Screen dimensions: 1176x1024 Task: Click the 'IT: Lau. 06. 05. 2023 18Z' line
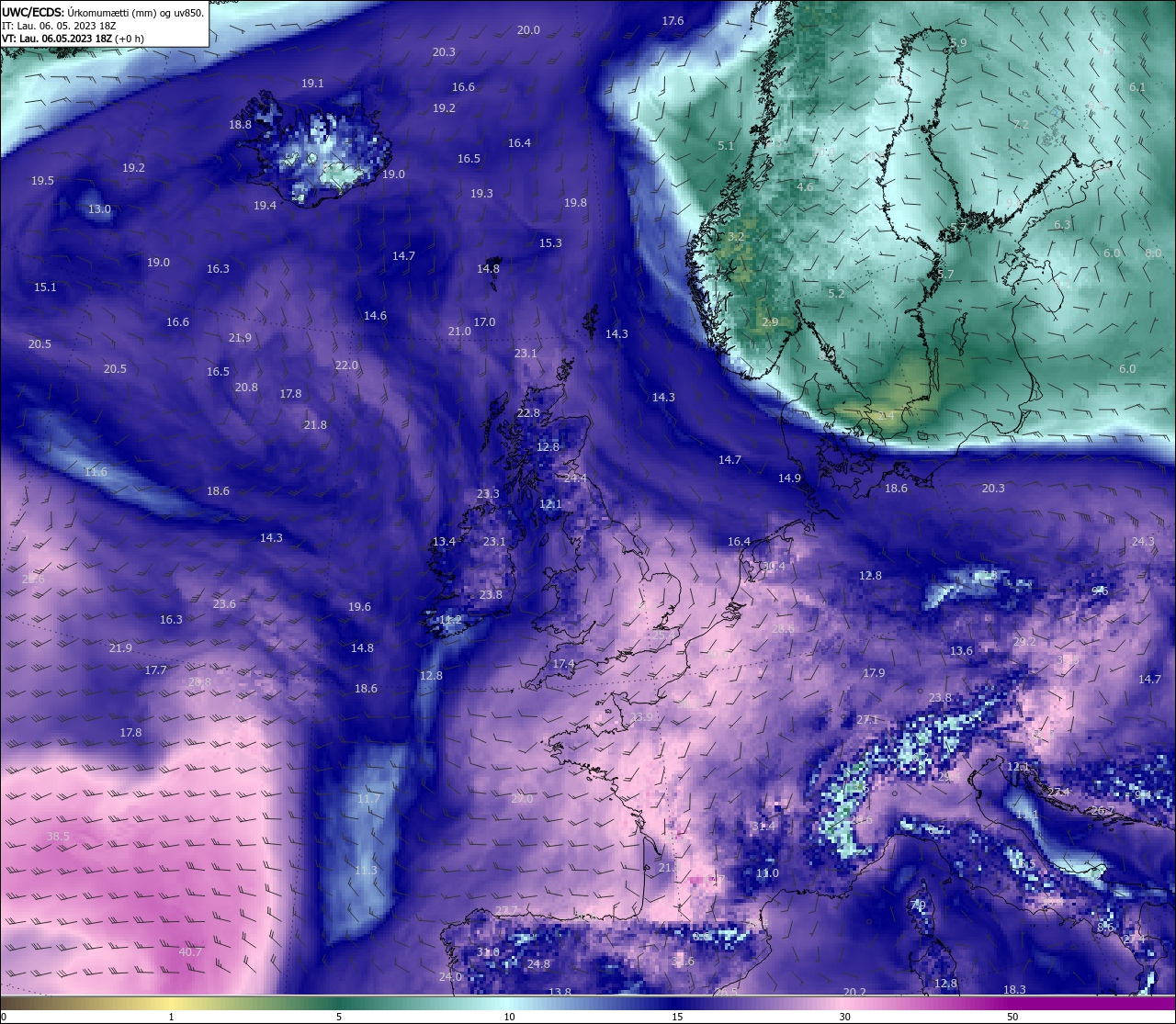tap(59, 26)
